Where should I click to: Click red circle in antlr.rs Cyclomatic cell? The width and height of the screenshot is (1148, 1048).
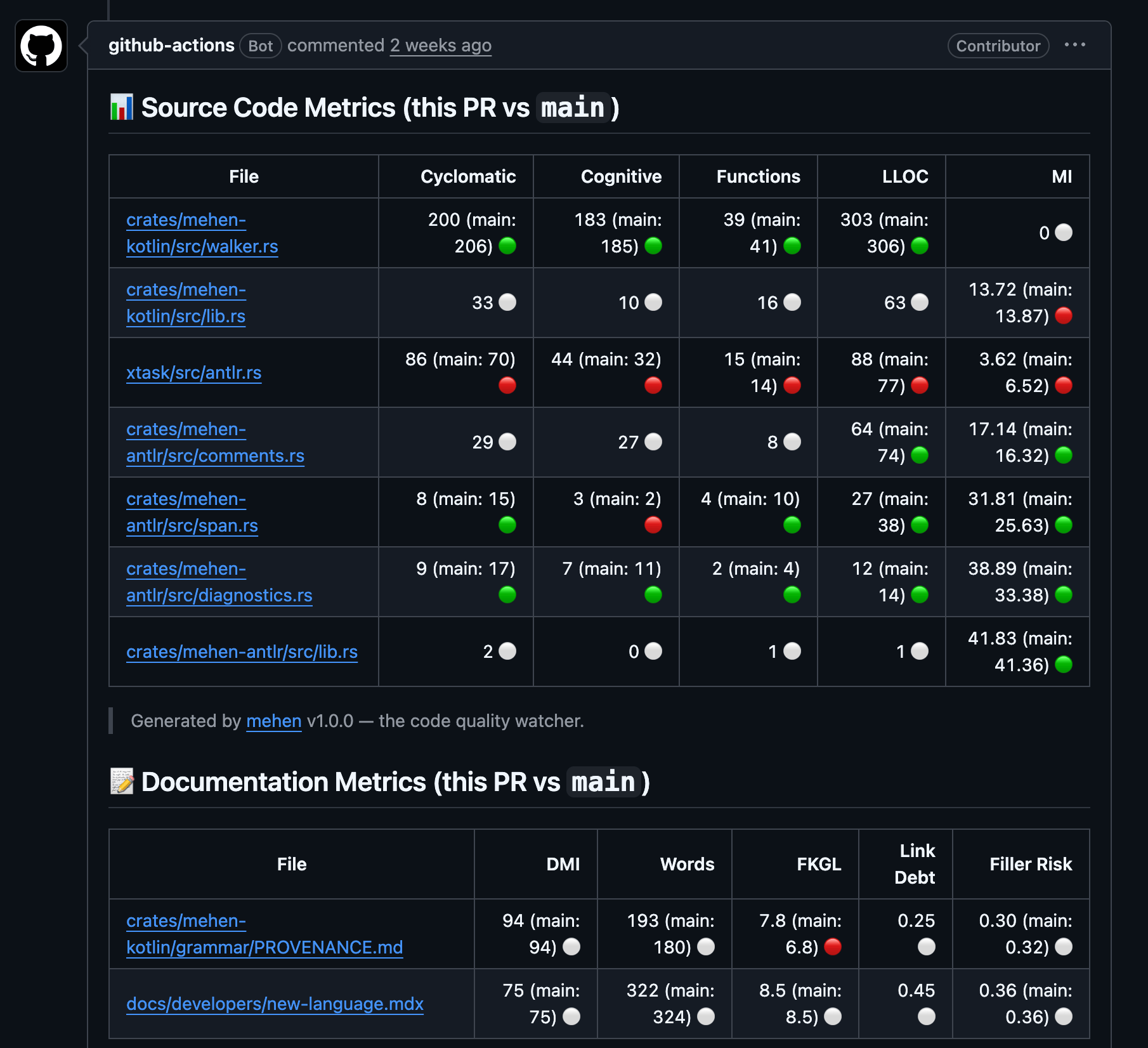click(507, 385)
